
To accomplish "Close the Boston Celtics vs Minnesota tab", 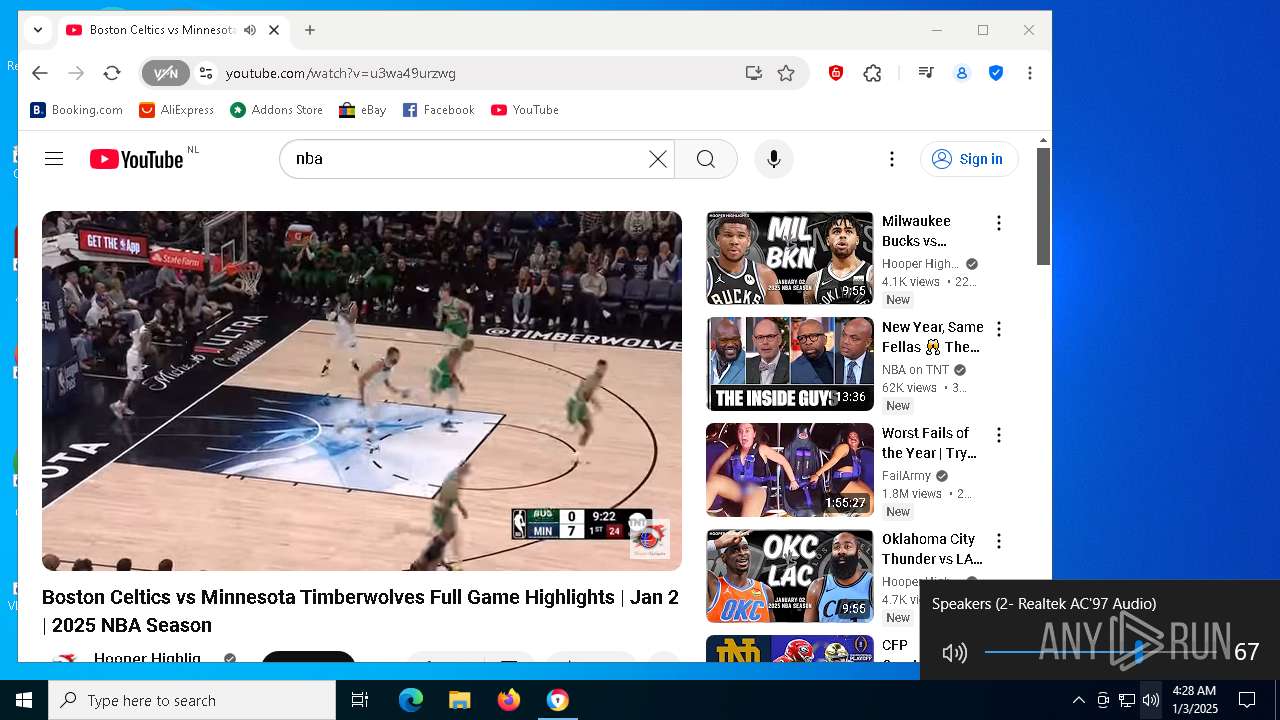I will point(274,30).
